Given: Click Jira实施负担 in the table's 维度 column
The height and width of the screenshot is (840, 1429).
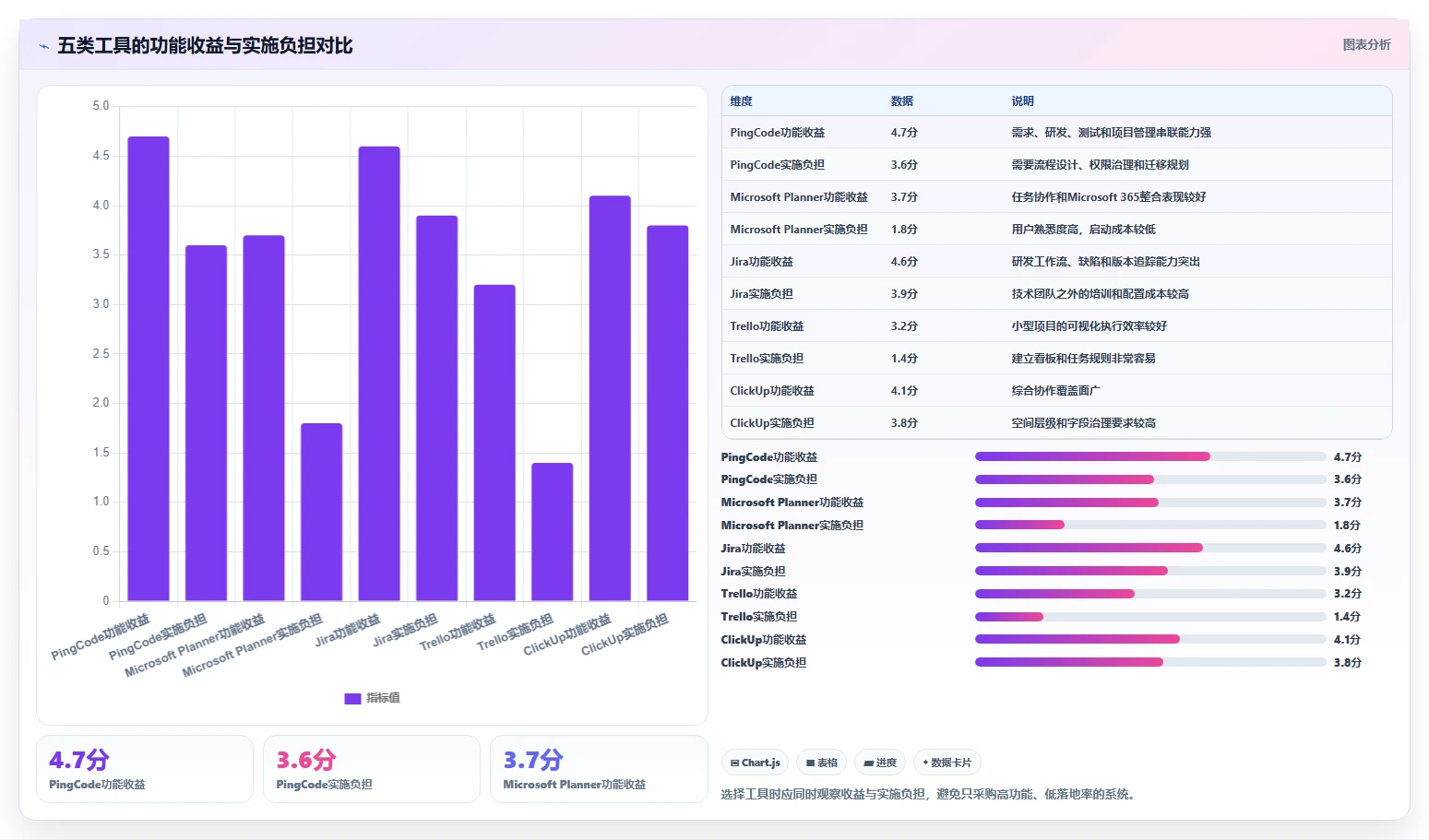Looking at the screenshot, I should click(761, 294).
